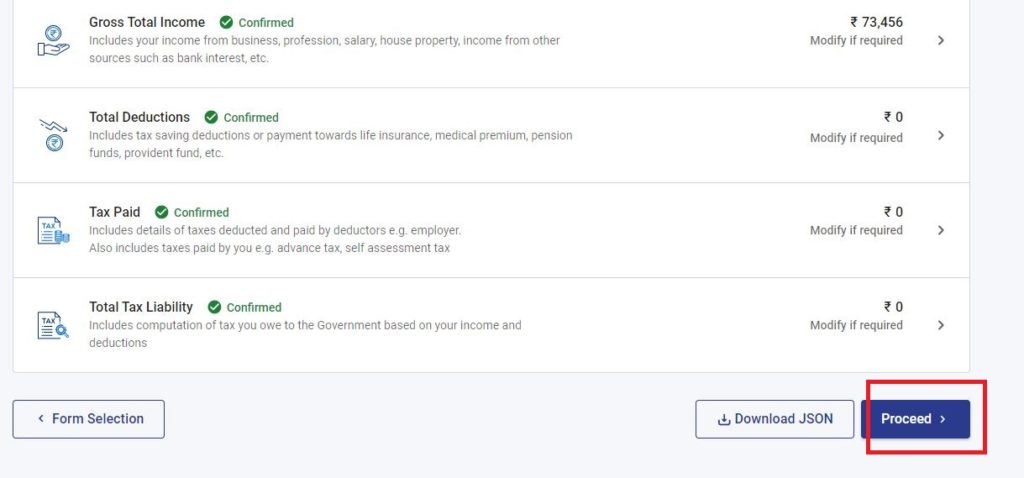The height and width of the screenshot is (478, 1024).
Task: Open the Gross Total Income heading
Action: point(147,22)
